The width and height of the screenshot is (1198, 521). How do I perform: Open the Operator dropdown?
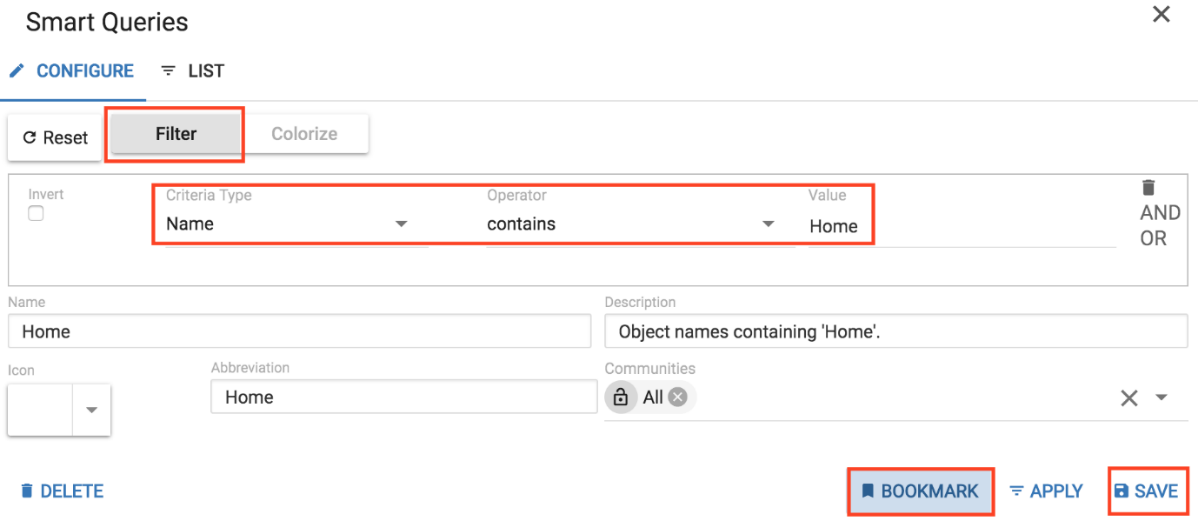pos(768,224)
